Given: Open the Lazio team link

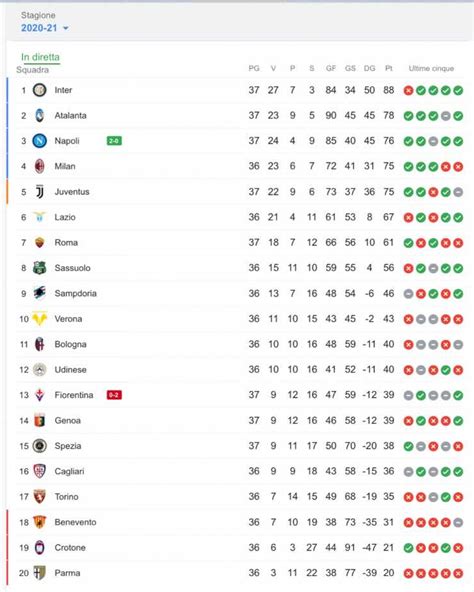Looking at the screenshot, I should [x=65, y=217].
